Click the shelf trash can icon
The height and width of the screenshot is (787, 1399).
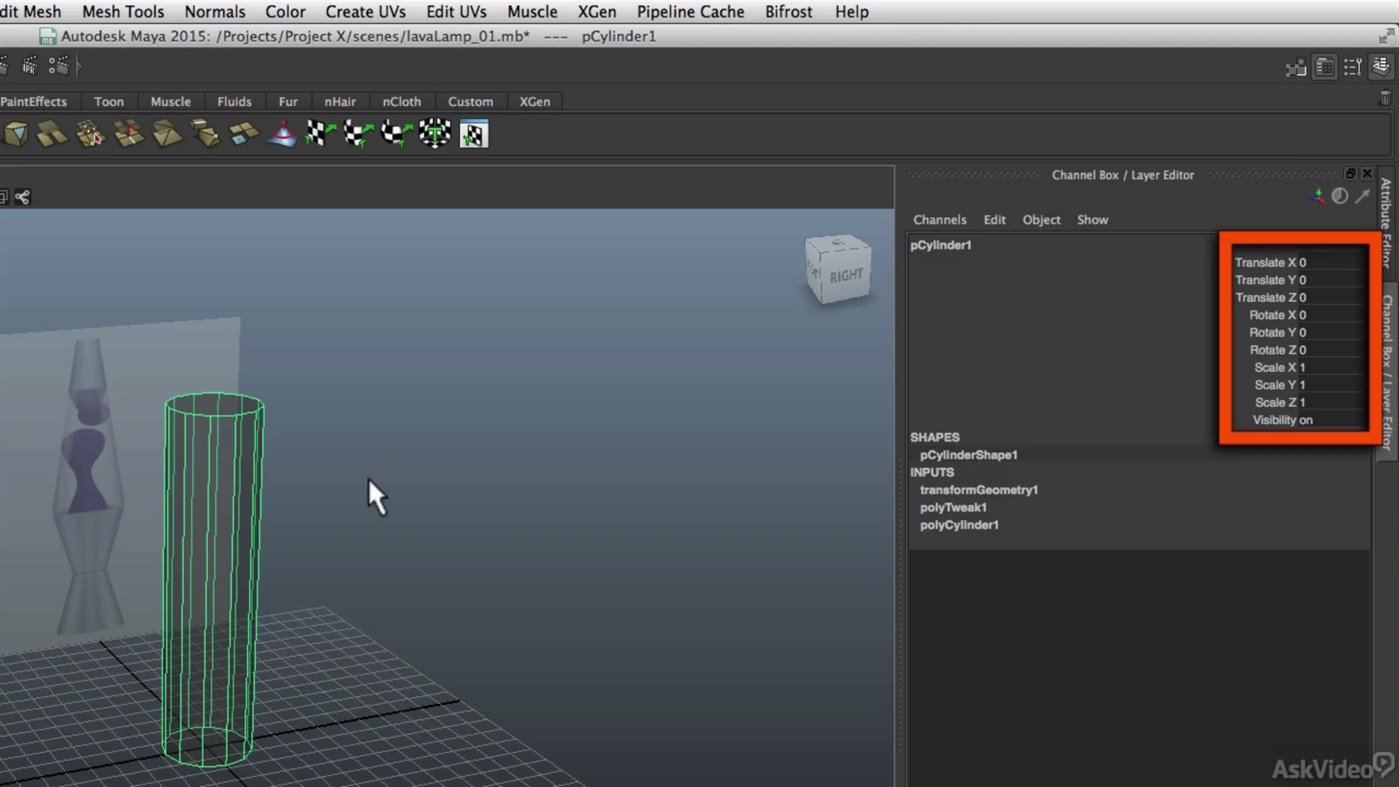pyautogui.click(x=1385, y=98)
